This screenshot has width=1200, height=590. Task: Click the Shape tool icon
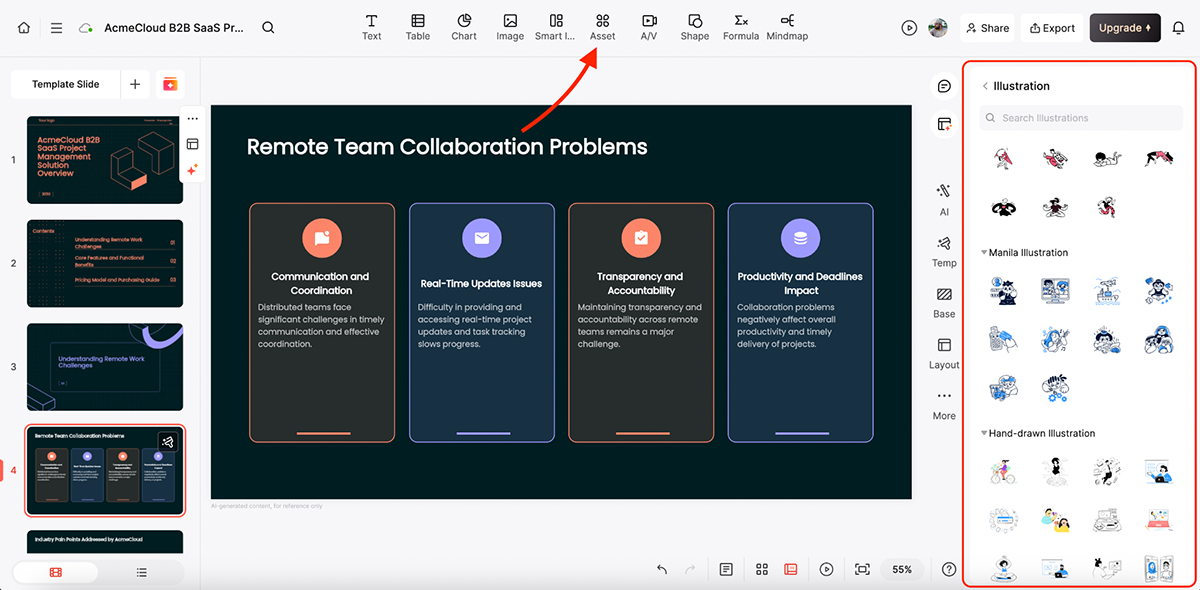pyautogui.click(x=694, y=27)
